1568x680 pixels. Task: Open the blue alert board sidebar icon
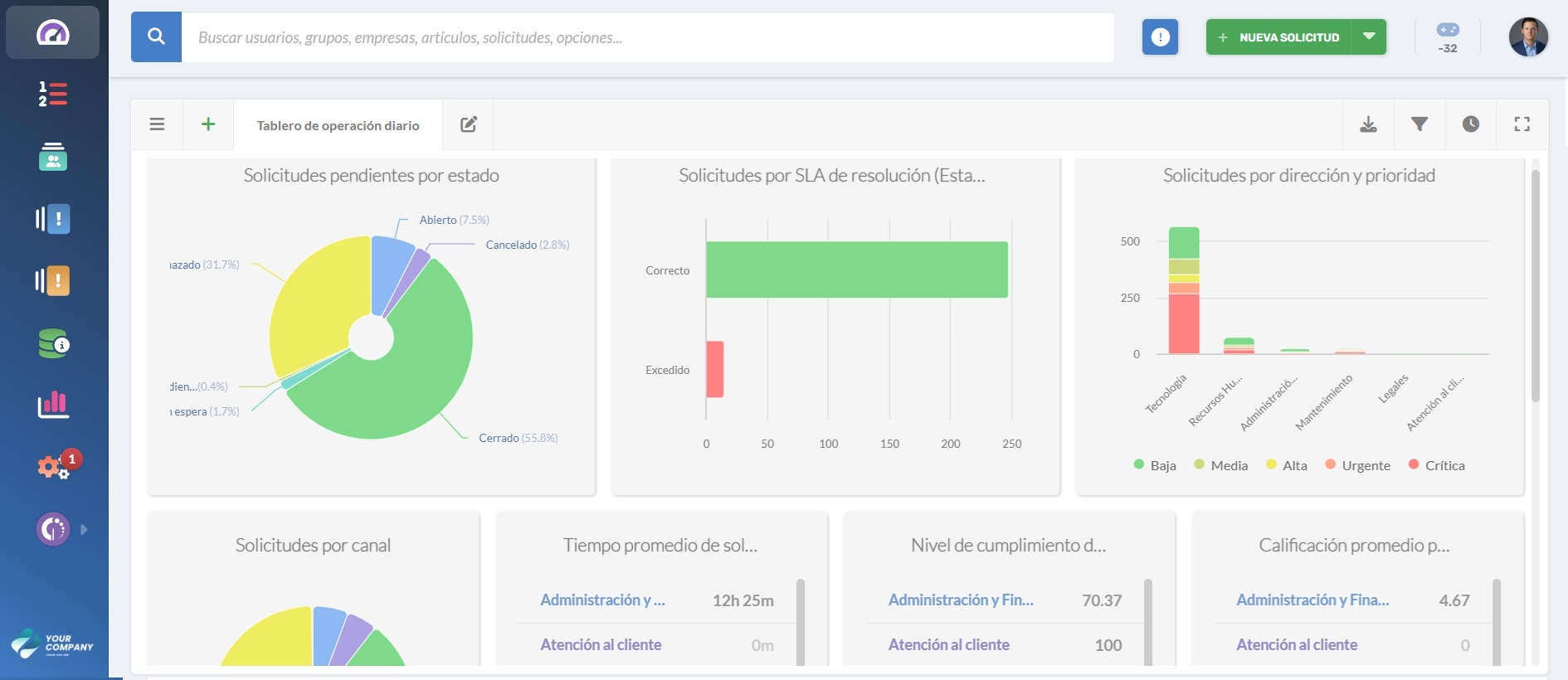(x=52, y=219)
